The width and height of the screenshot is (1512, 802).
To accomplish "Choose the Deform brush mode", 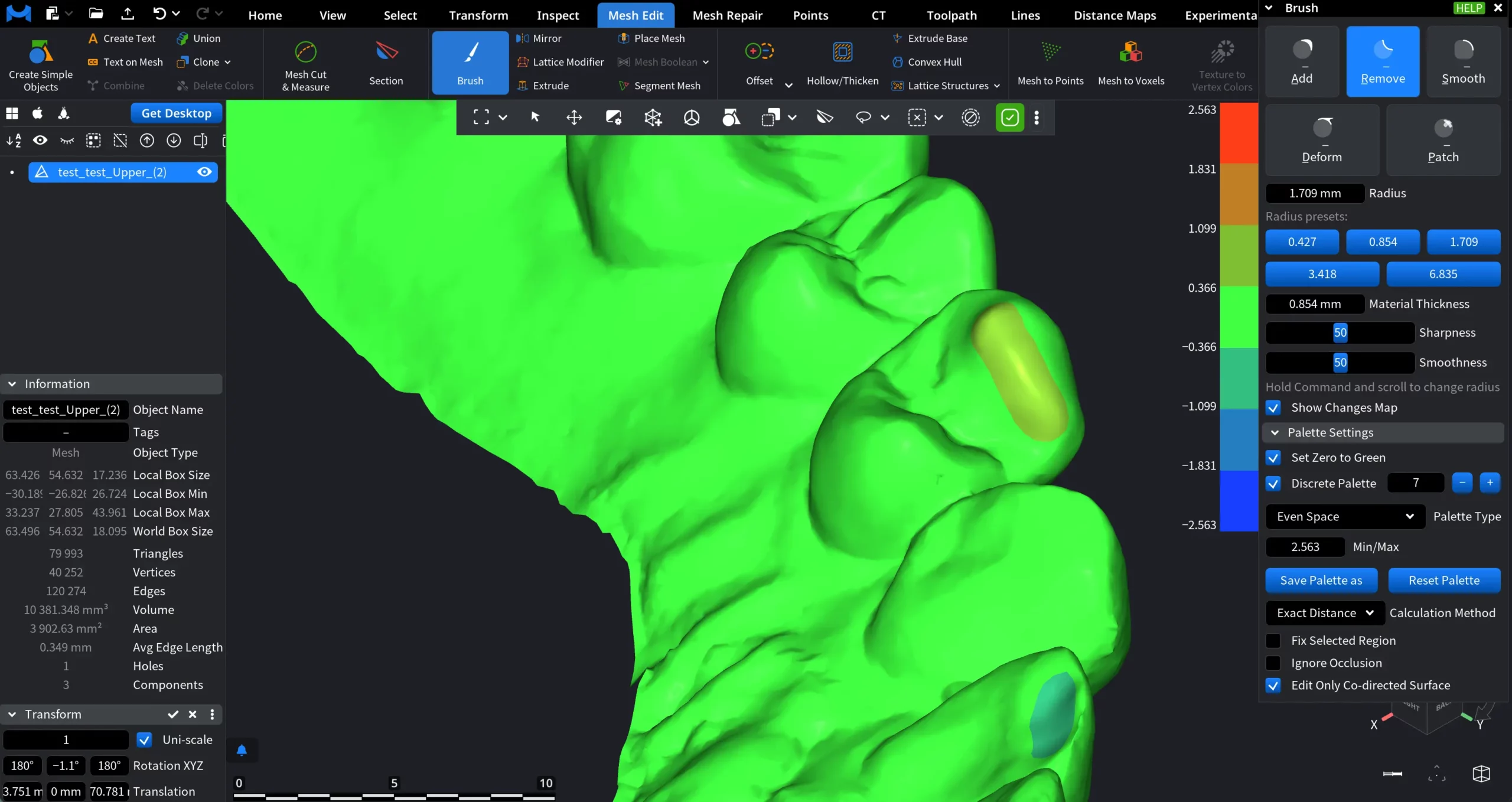I will pos(1322,140).
